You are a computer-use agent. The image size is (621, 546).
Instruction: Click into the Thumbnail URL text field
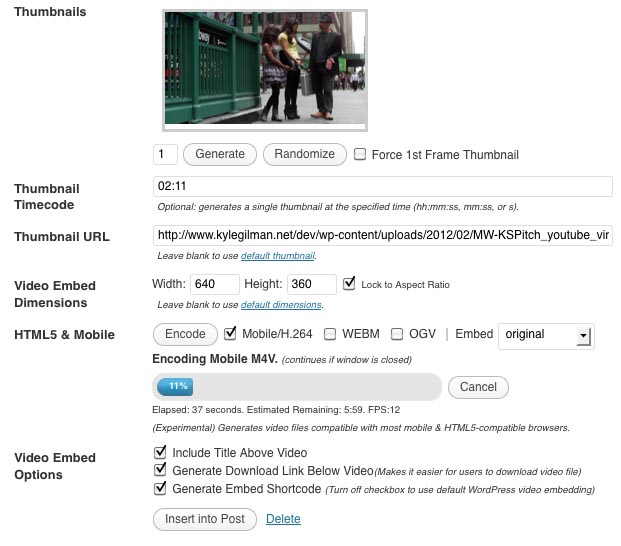383,235
